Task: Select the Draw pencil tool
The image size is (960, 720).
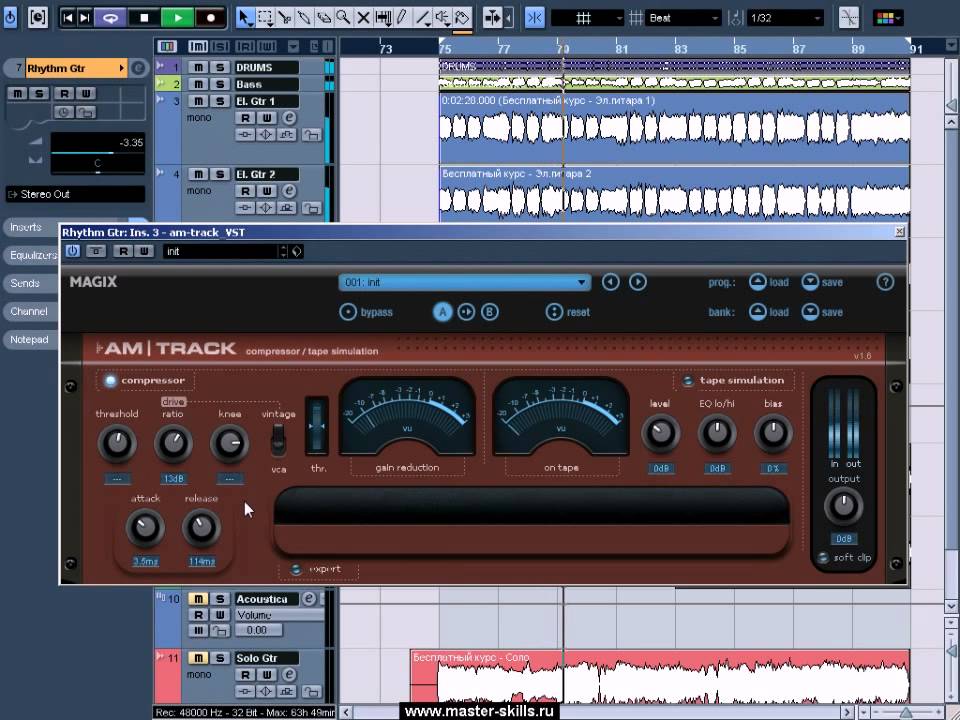Action: click(x=402, y=18)
